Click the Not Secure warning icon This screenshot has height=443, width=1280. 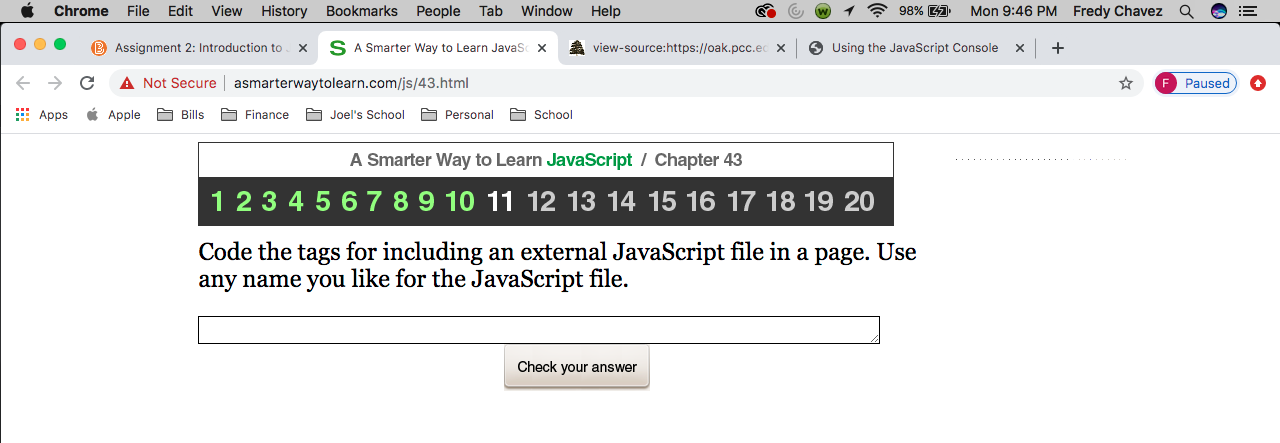coord(127,83)
